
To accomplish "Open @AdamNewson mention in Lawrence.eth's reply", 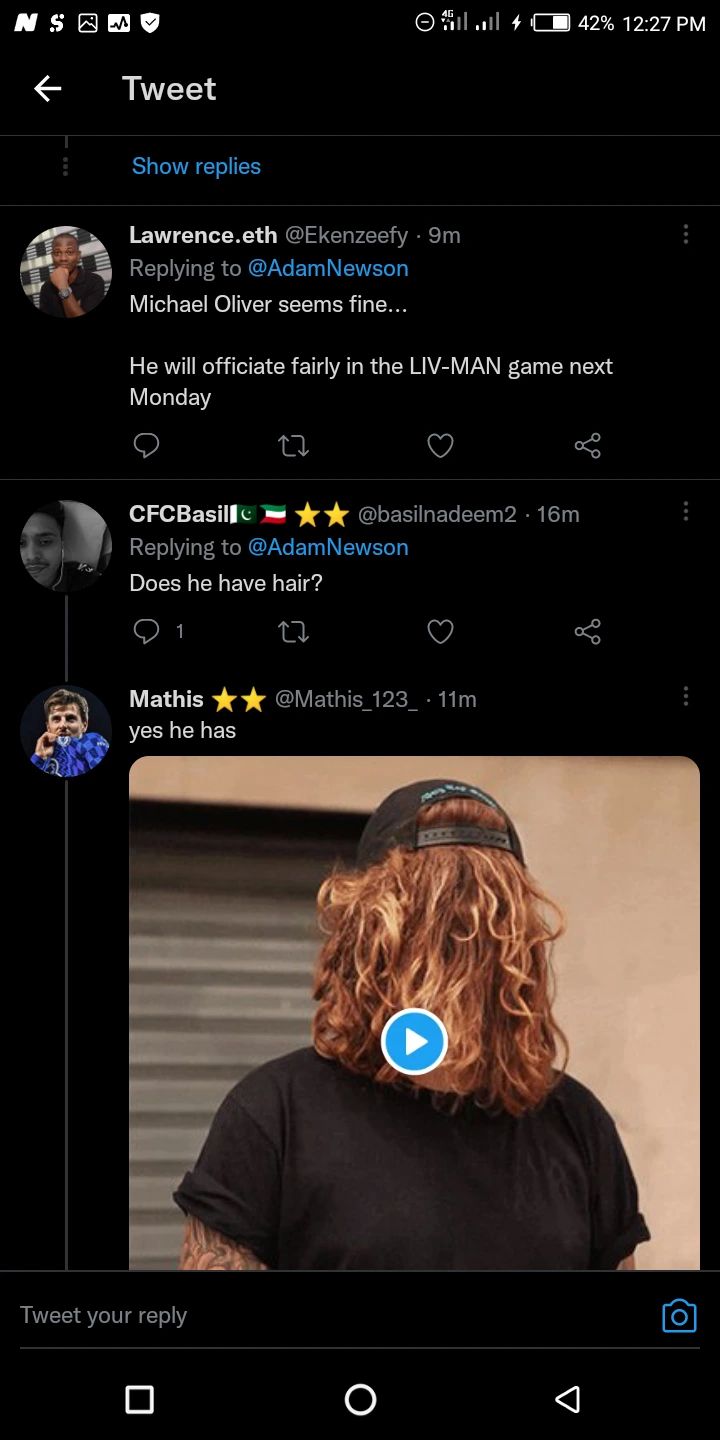I will point(328,268).
